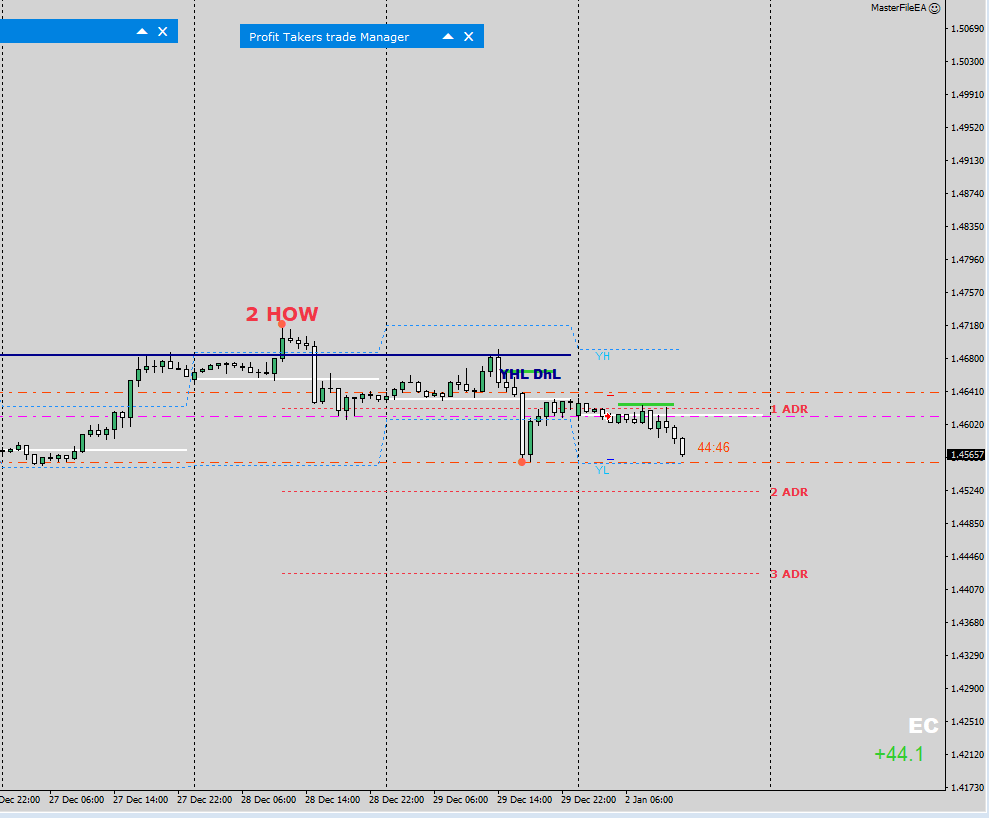This screenshot has height=818, width=989.
Task: Select the 2 HOW chart label
Action: (x=281, y=314)
